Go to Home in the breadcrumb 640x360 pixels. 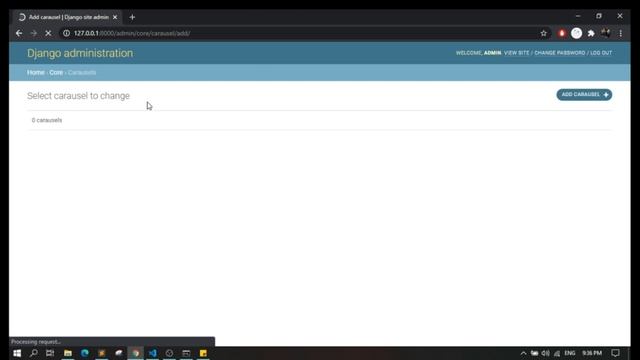pyautogui.click(x=36, y=72)
